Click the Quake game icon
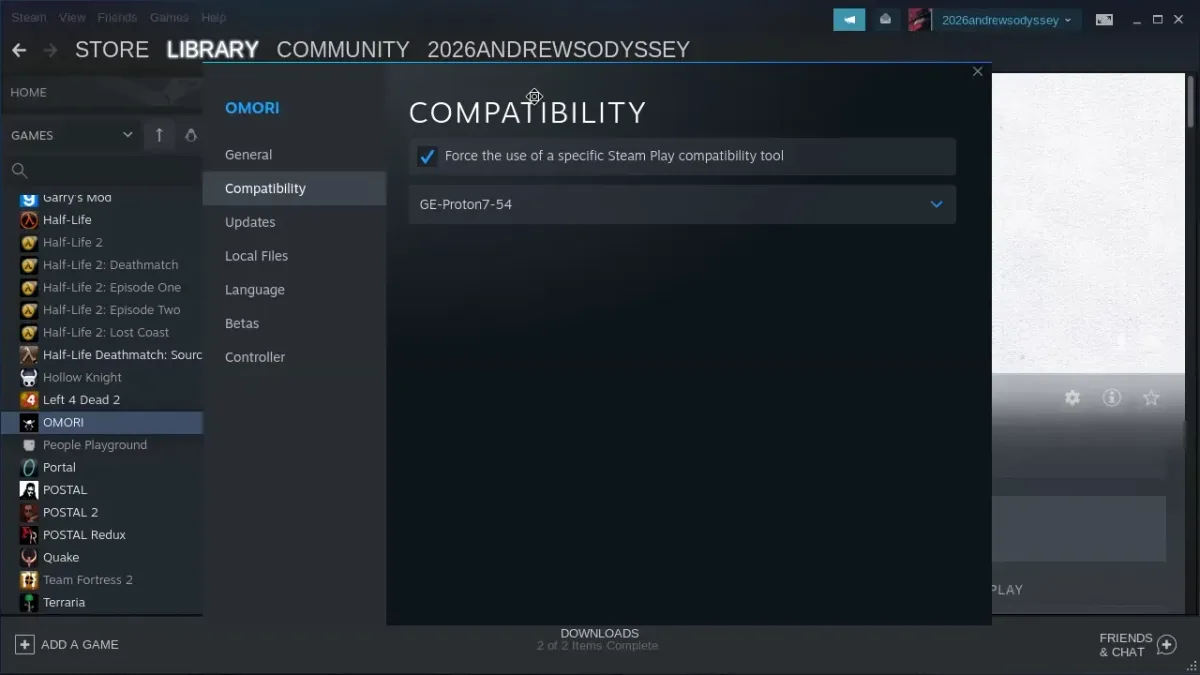1200x675 pixels. pos(29,557)
